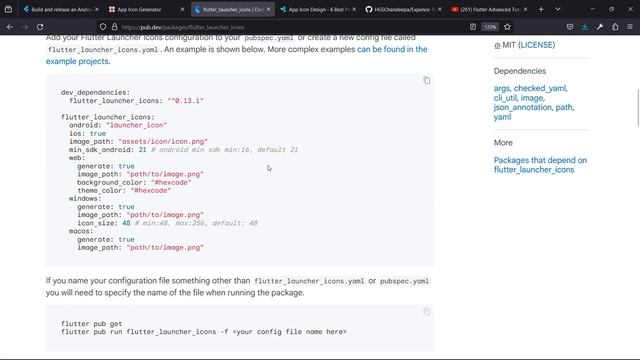Close the GitHub HGSChandeepa tab
This screenshot has height=360, width=640.
pyautogui.click(x=440, y=9)
